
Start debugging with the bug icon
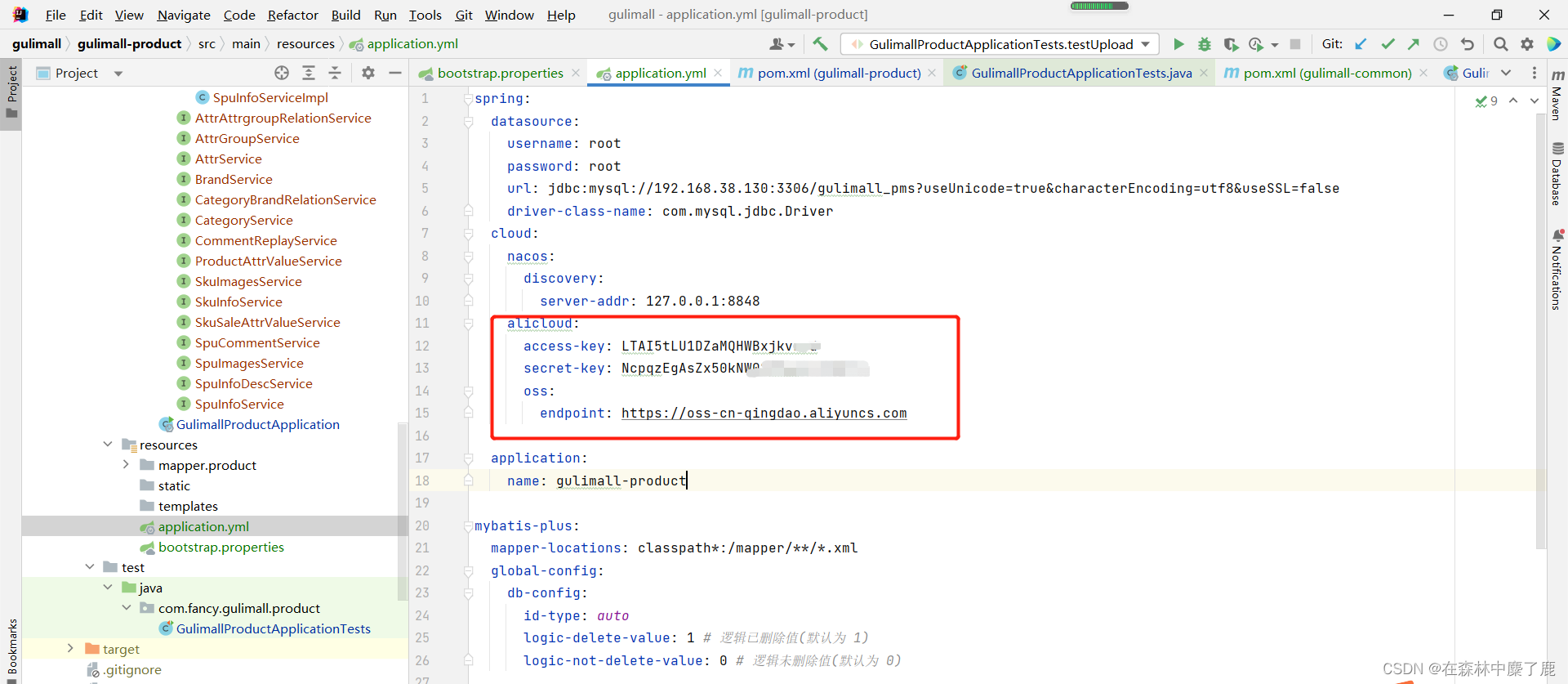pyautogui.click(x=1204, y=44)
